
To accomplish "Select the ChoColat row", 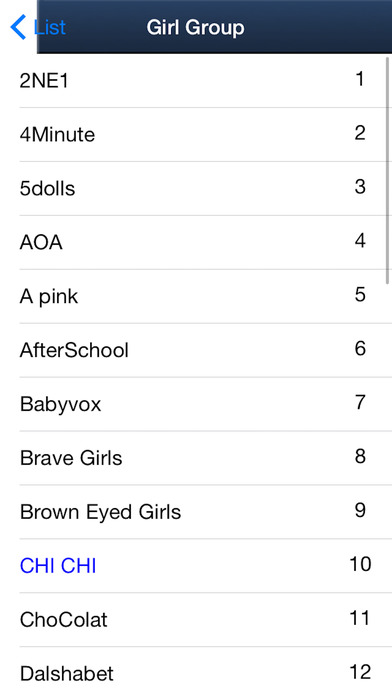I will coord(196,619).
